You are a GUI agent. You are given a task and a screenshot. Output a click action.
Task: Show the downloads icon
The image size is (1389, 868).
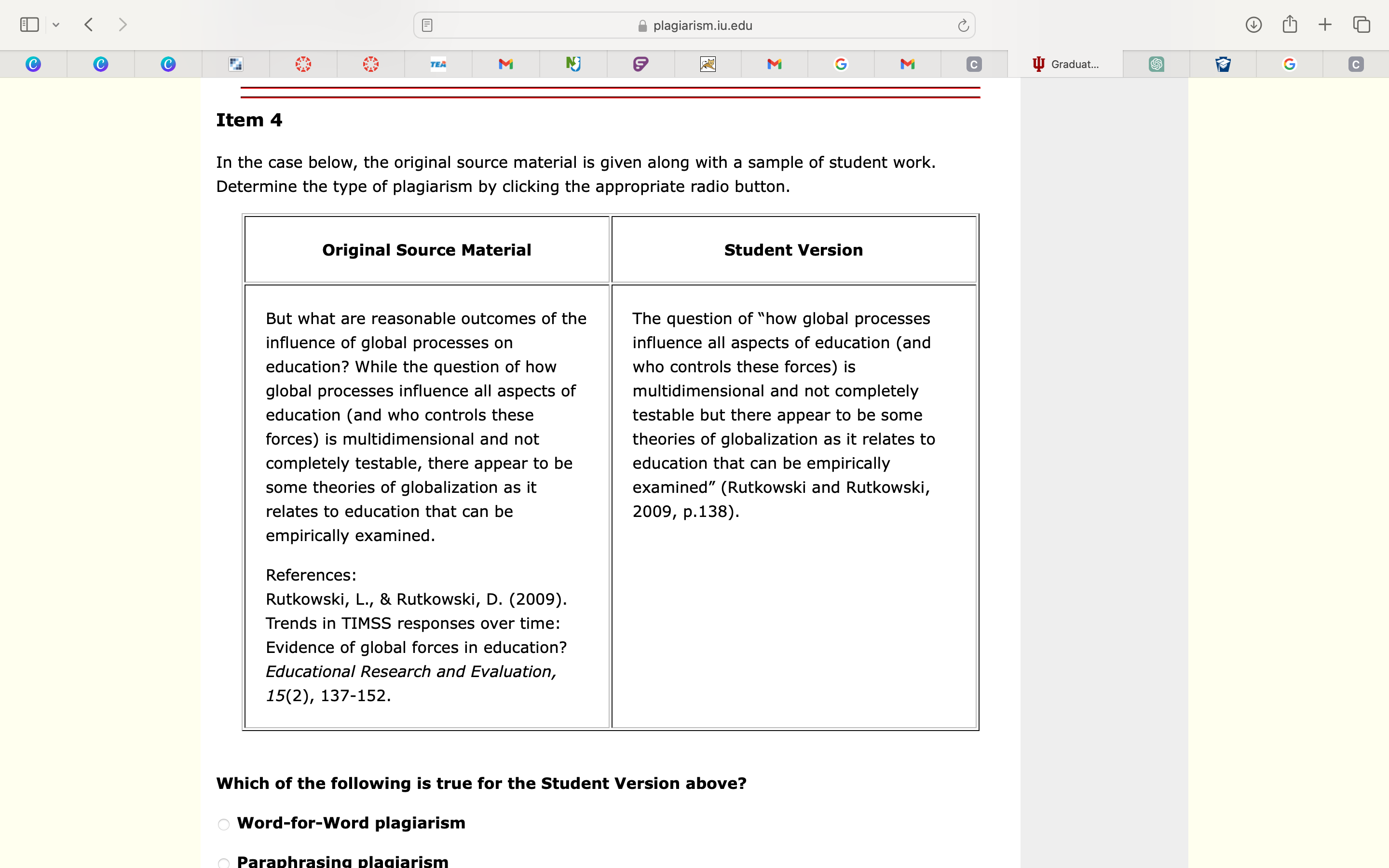(1253, 25)
